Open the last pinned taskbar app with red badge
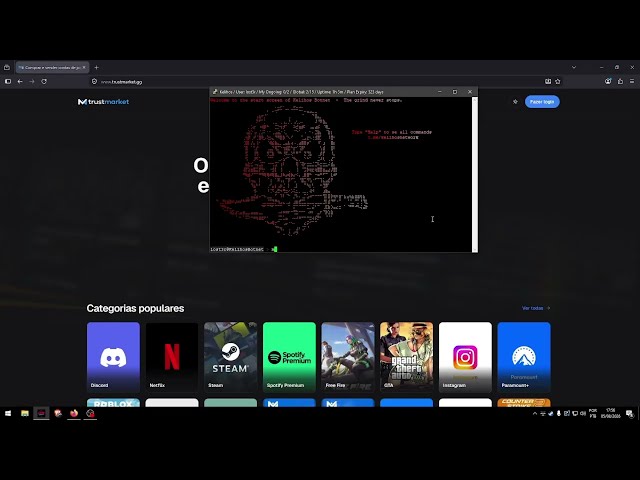 (90, 413)
